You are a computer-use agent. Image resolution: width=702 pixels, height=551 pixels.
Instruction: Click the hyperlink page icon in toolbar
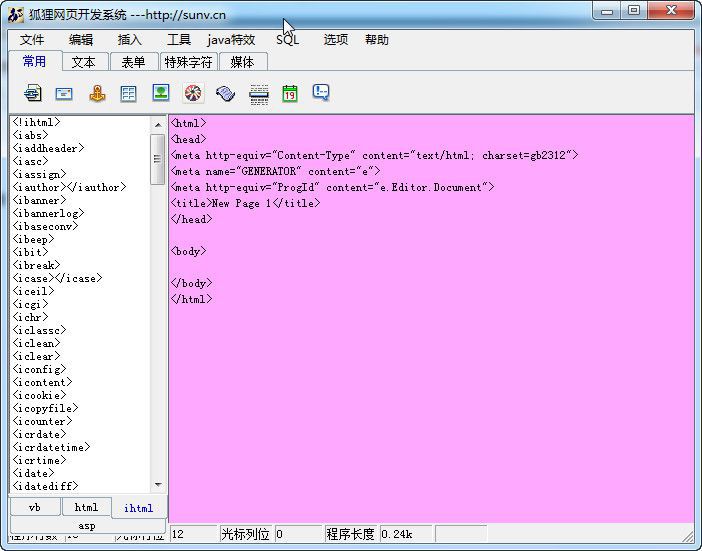coord(32,93)
